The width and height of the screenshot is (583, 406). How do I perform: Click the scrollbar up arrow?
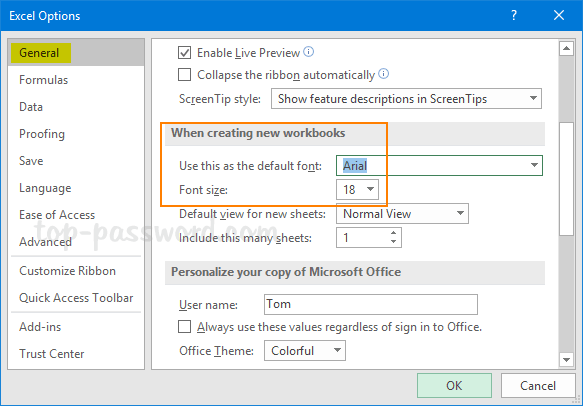pyautogui.click(x=566, y=48)
